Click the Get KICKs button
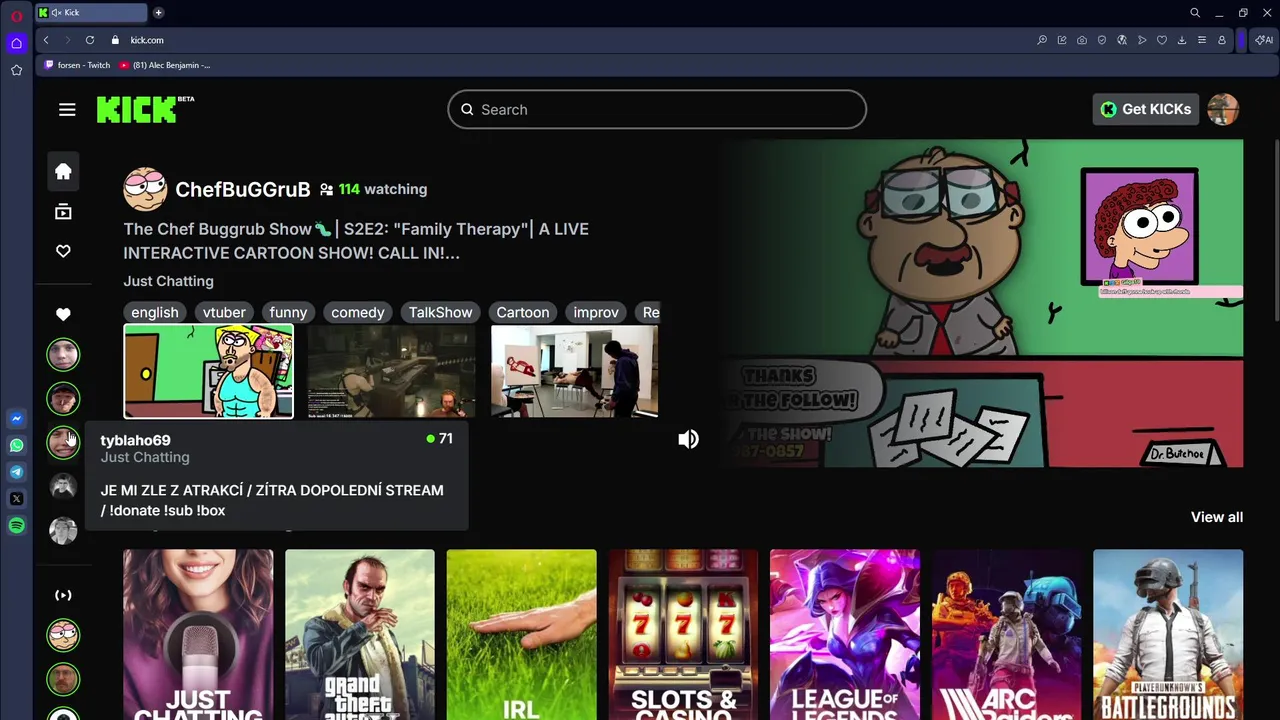Screen dimensions: 1280x720 point(1146,109)
